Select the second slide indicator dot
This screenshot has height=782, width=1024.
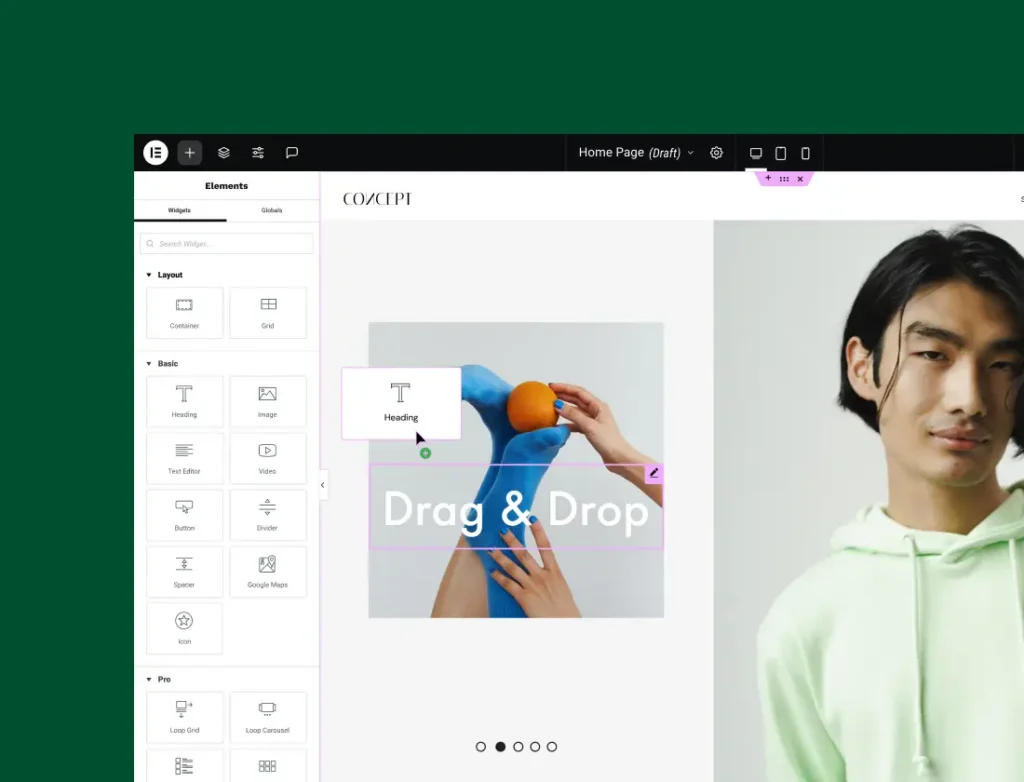tap(500, 747)
